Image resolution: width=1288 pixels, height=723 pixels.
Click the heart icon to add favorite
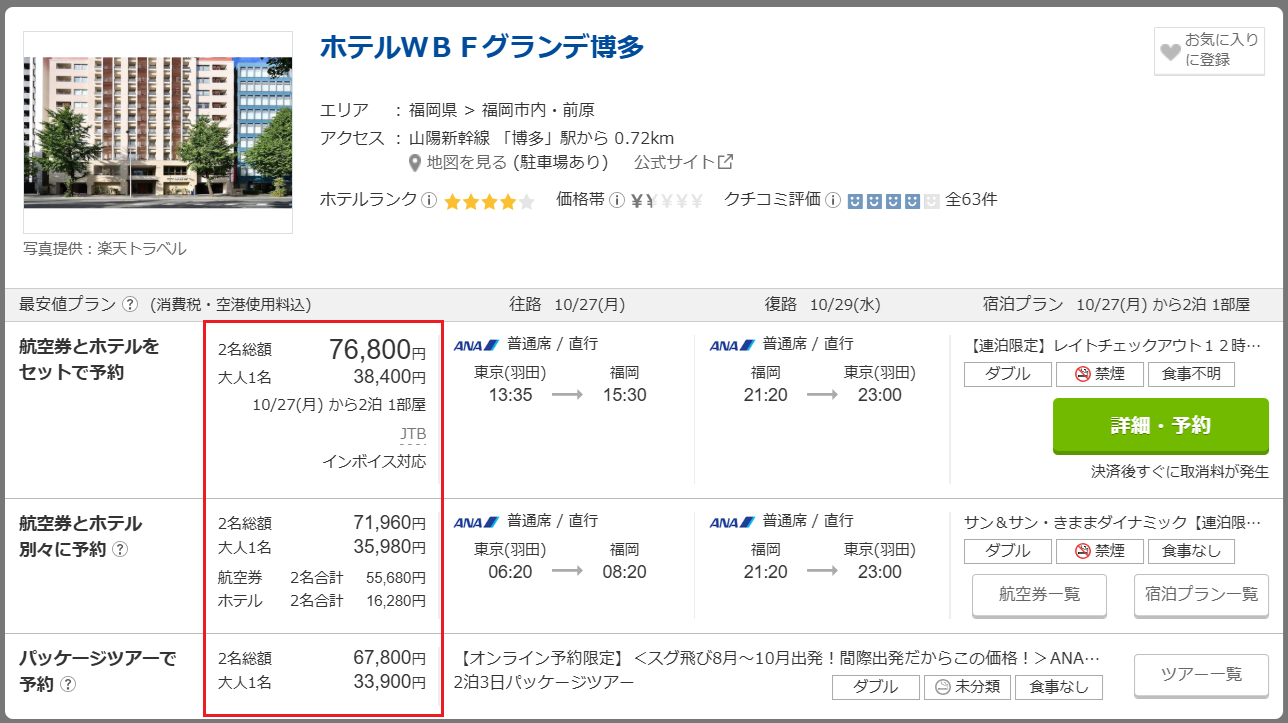click(1170, 51)
